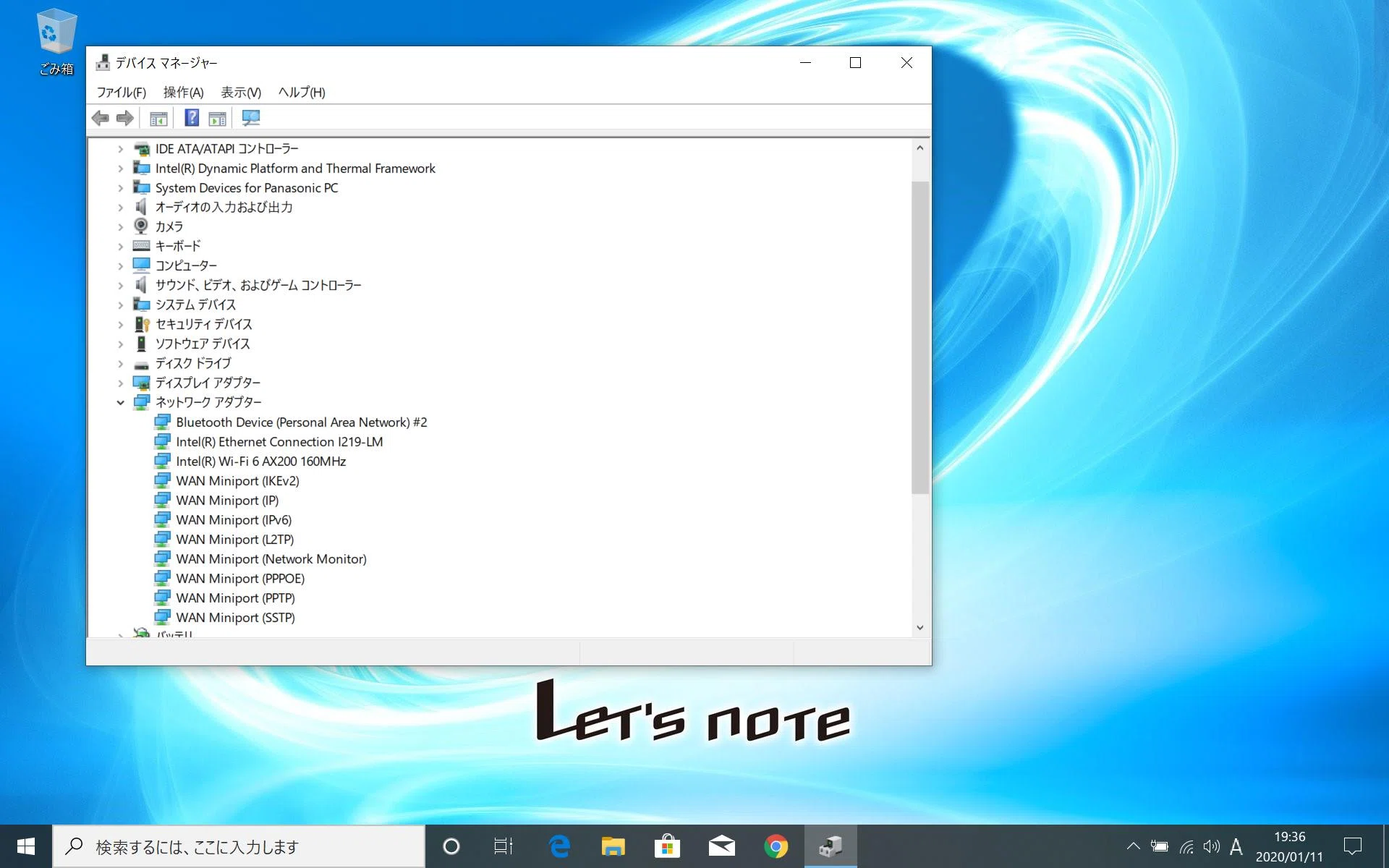The width and height of the screenshot is (1389, 868).
Task: Click the Cortana circle icon
Action: click(451, 846)
